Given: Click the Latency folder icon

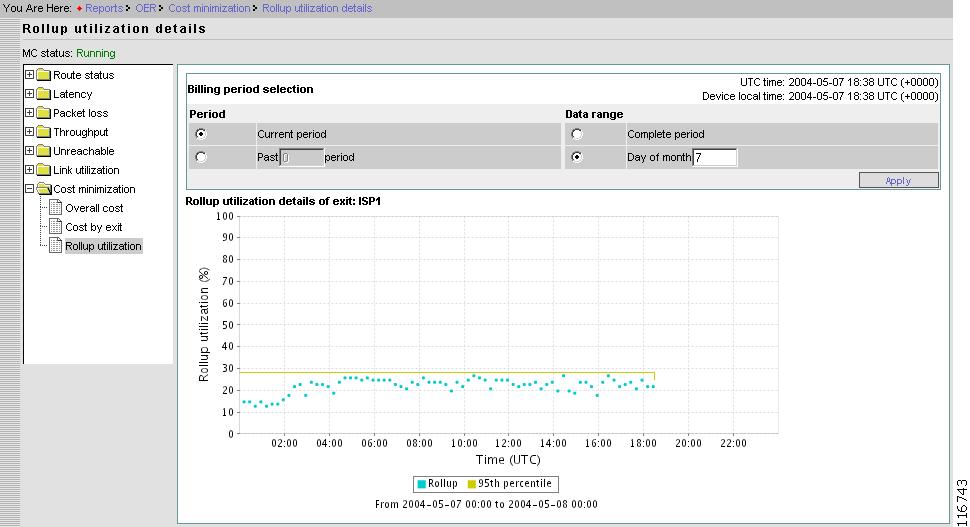Looking at the screenshot, I should pos(44,94).
